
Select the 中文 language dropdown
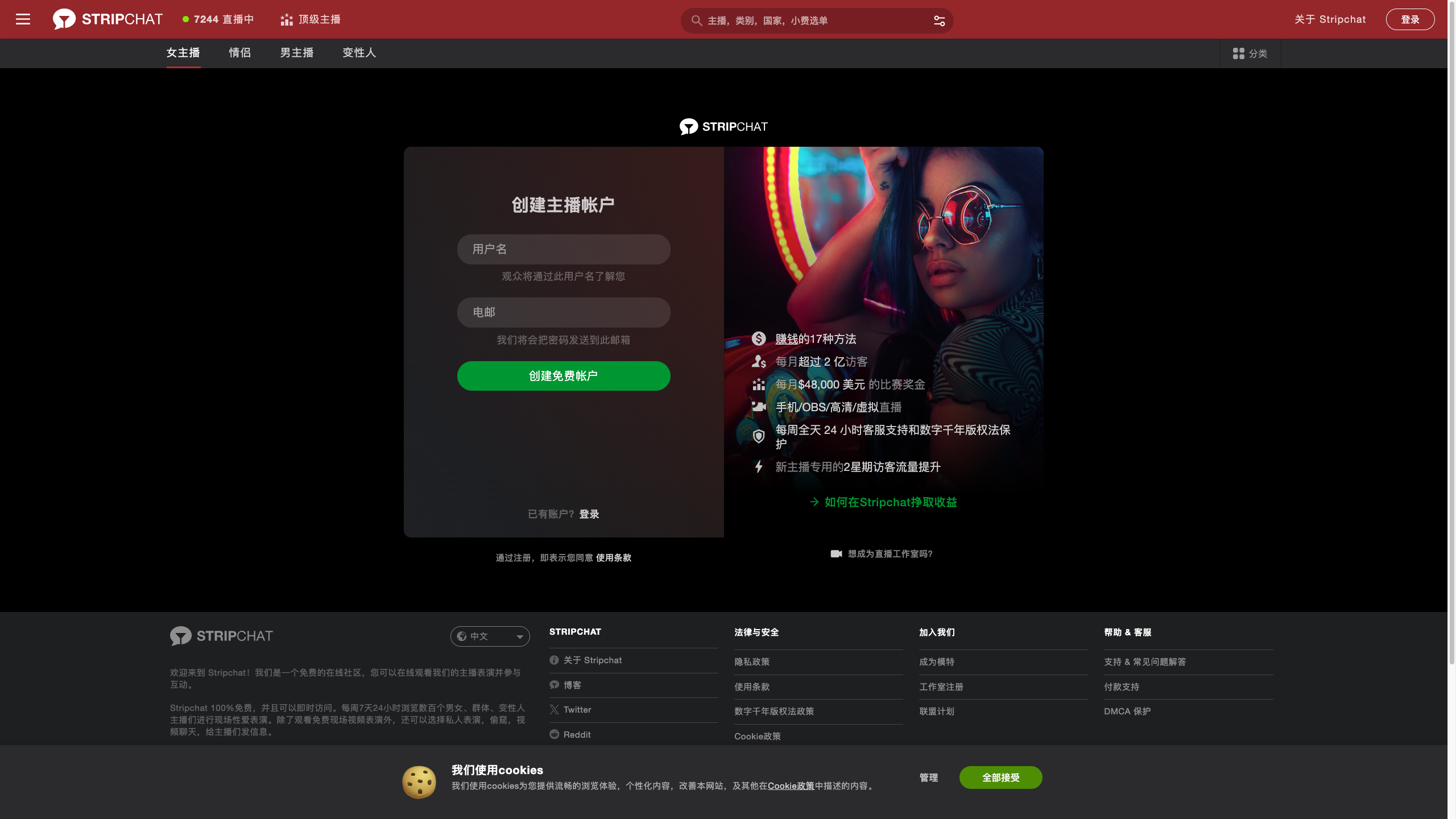[x=490, y=635]
